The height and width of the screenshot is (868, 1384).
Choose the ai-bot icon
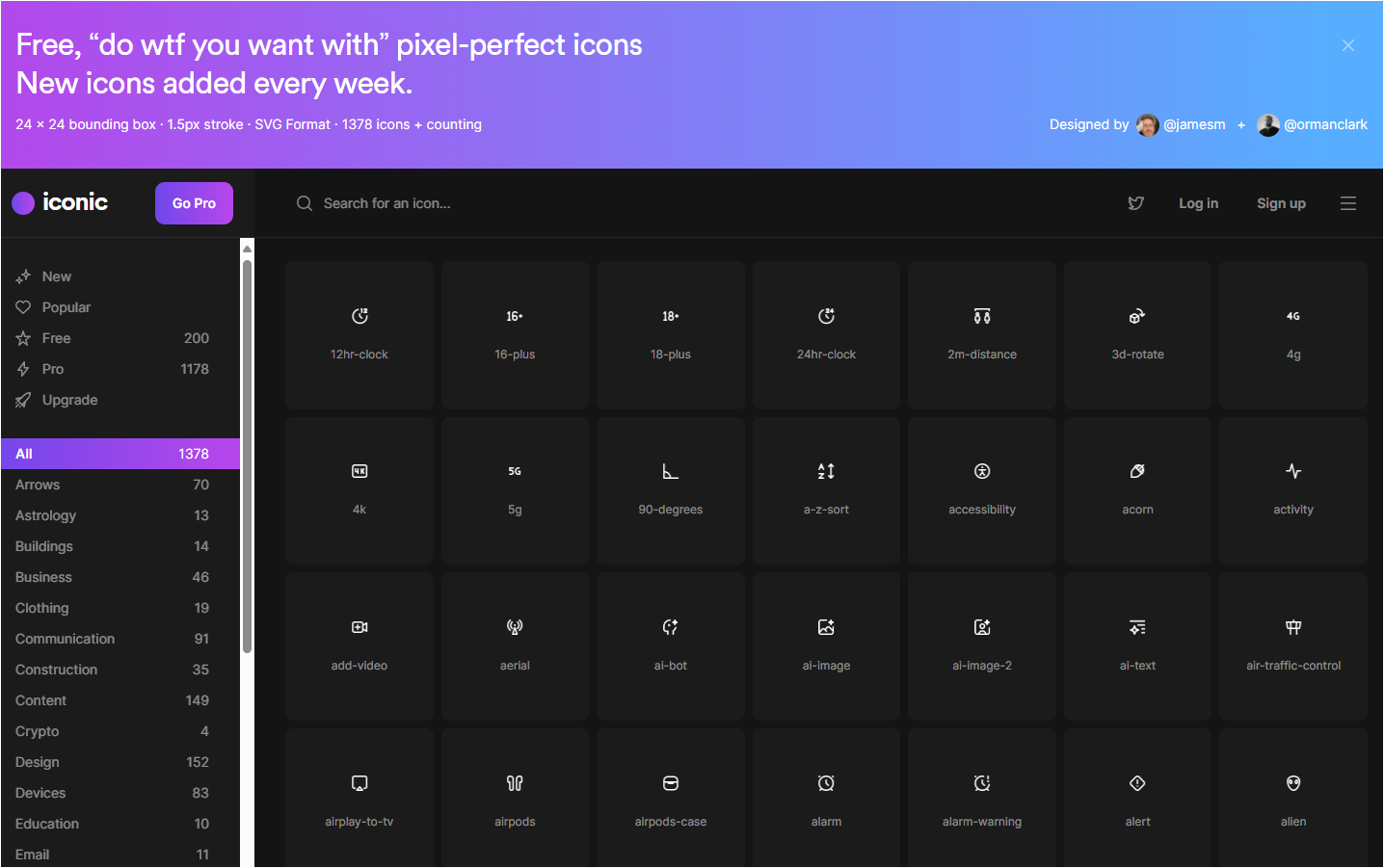tap(670, 645)
